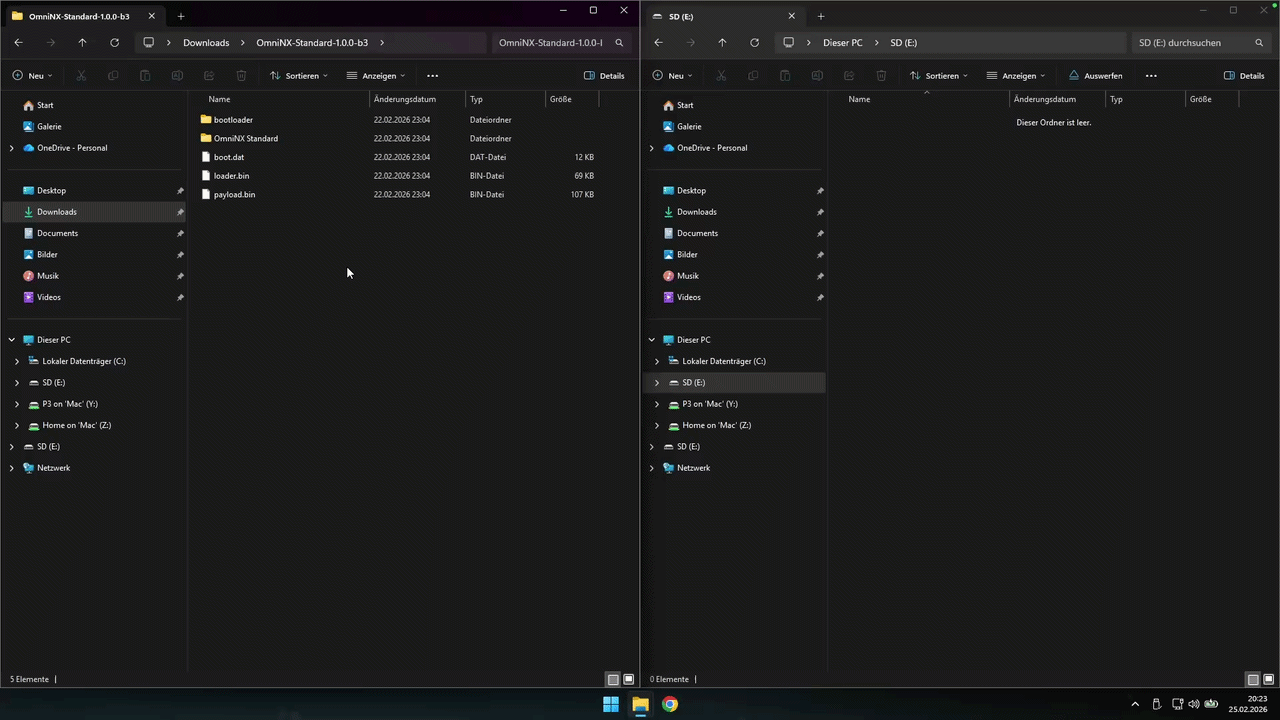
Task: Open the Sortieren dropdown in left window
Action: [x=299, y=76]
